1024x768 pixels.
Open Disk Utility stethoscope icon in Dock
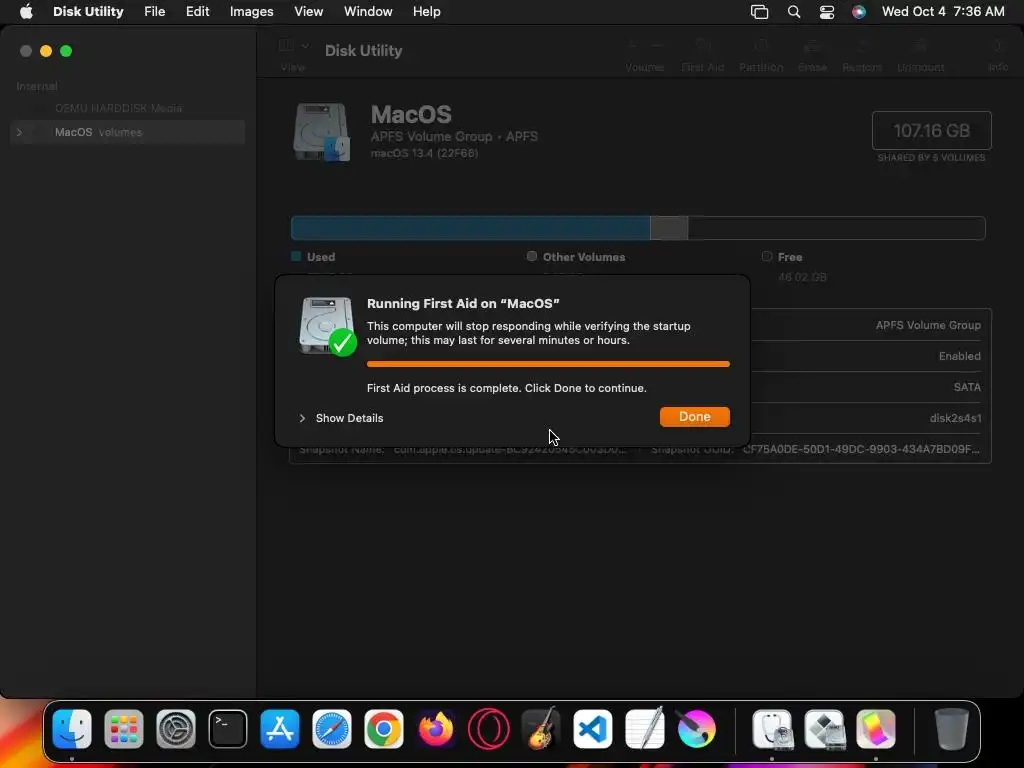tap(773, 729)
